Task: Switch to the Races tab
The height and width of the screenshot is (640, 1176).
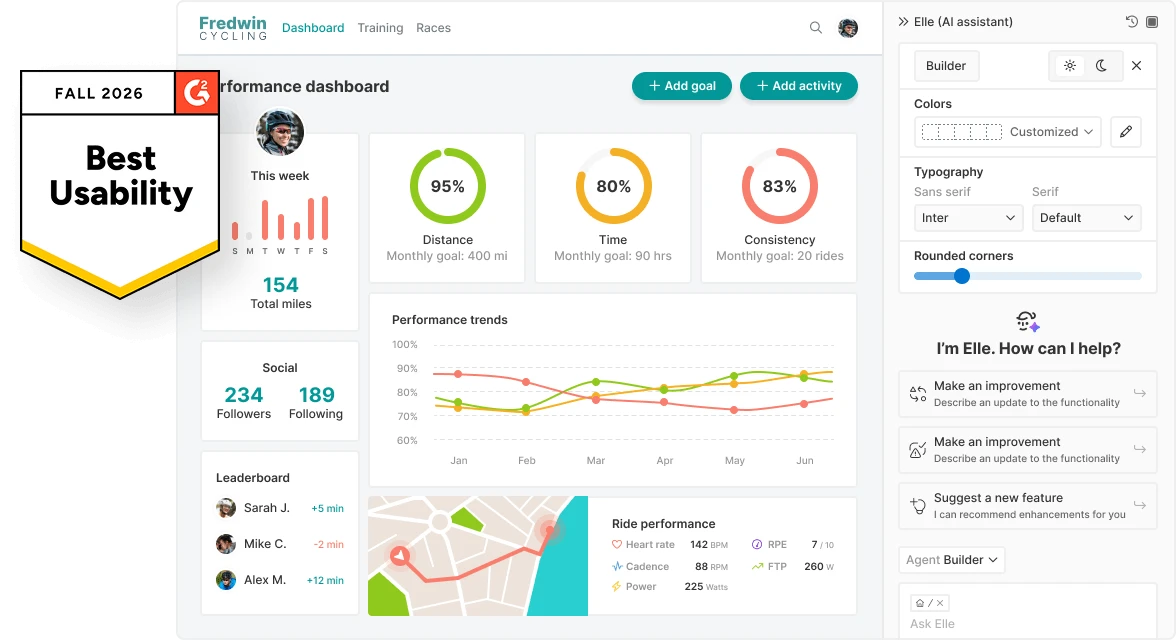Action: [x=434, y=28]
